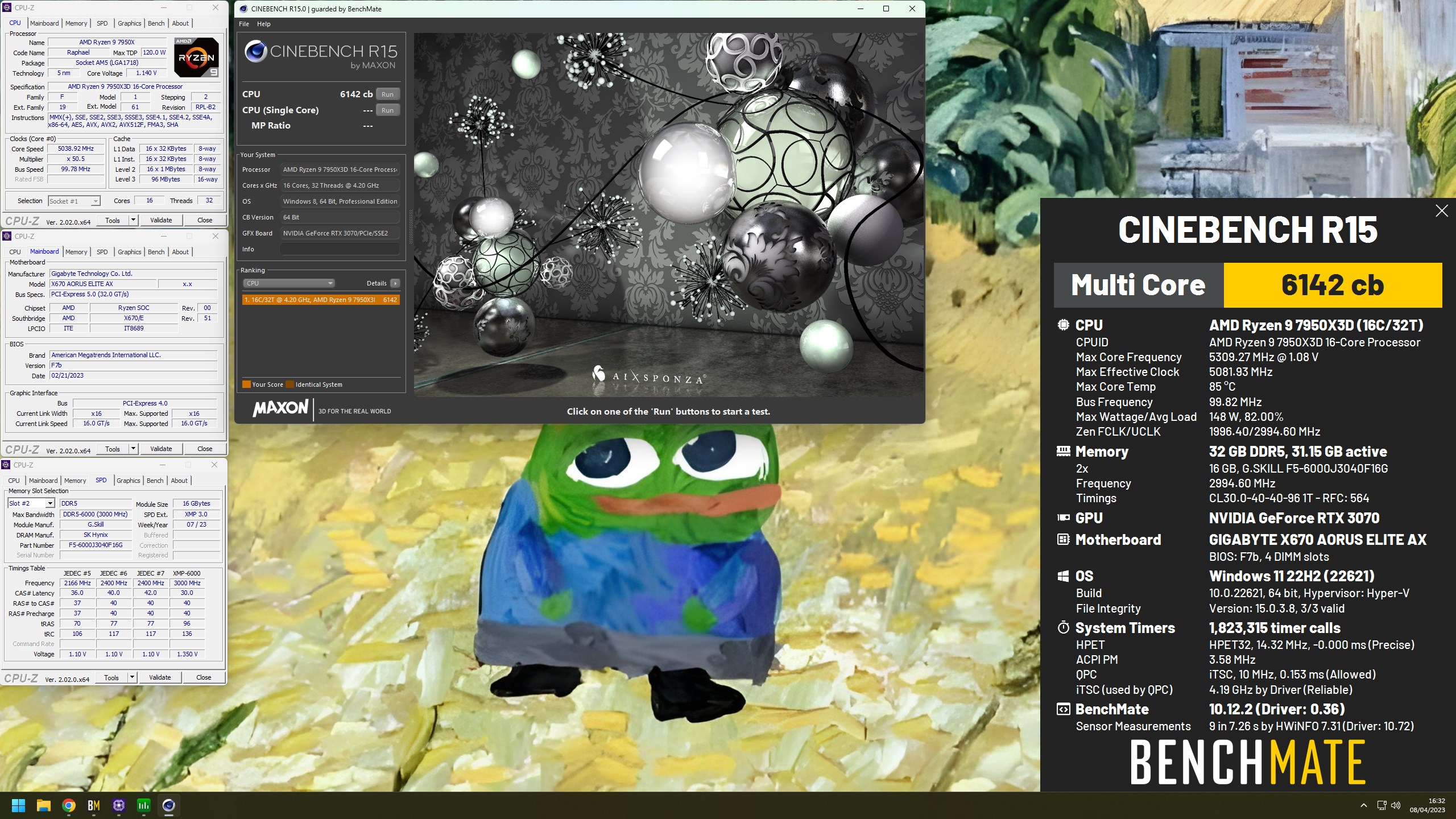Click the BenchMate GPU section icon
Image resolution: width=1456 pixels, height=819 pixels.
coord(1063,518)
